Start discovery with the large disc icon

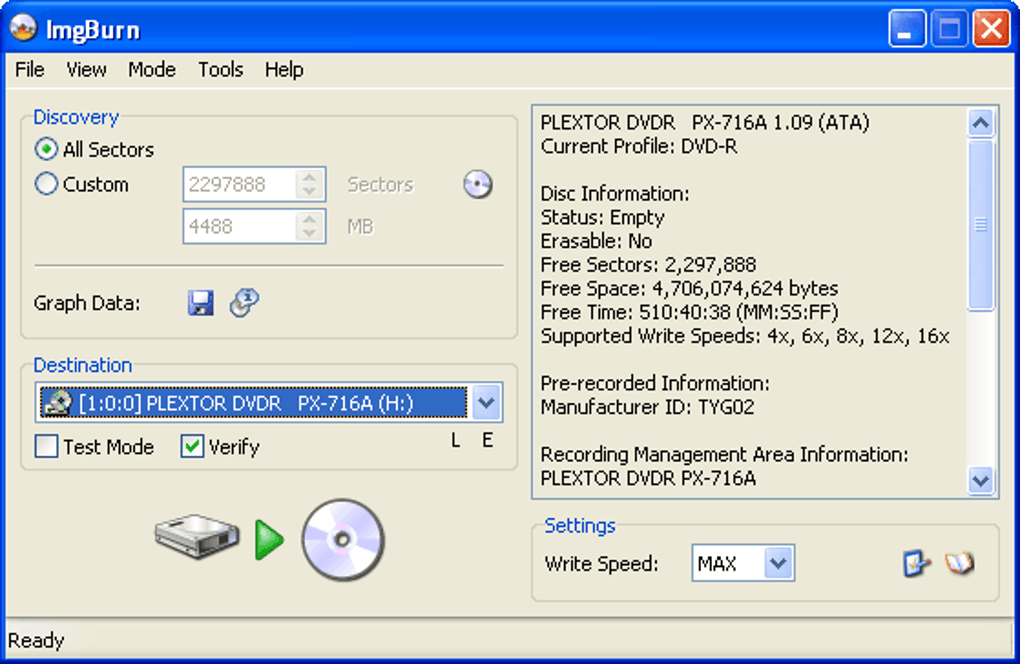(343, 539)
